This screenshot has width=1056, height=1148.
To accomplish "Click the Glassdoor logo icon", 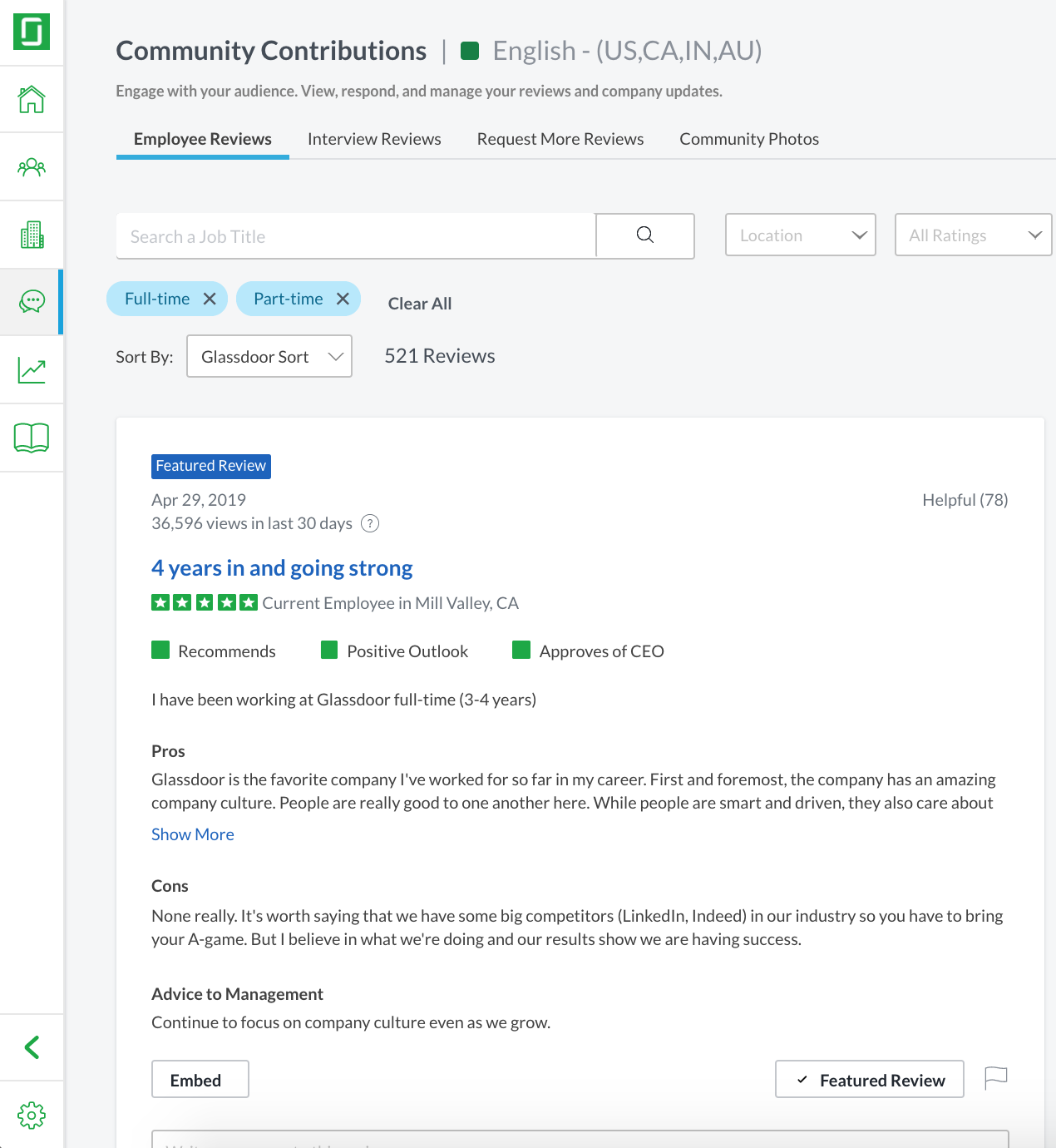I will [32, 32].
